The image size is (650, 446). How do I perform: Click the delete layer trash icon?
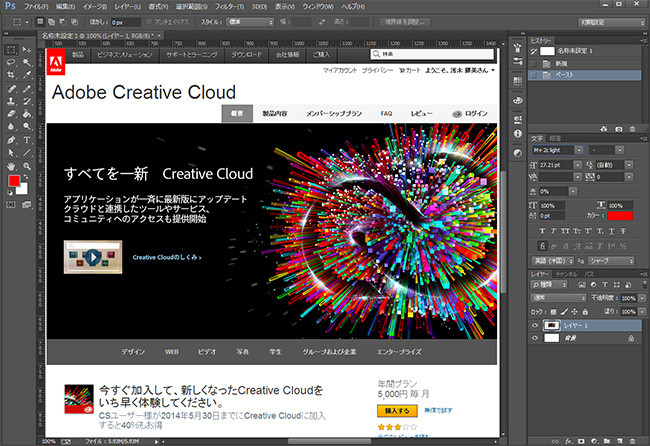[x=633, y=441]
